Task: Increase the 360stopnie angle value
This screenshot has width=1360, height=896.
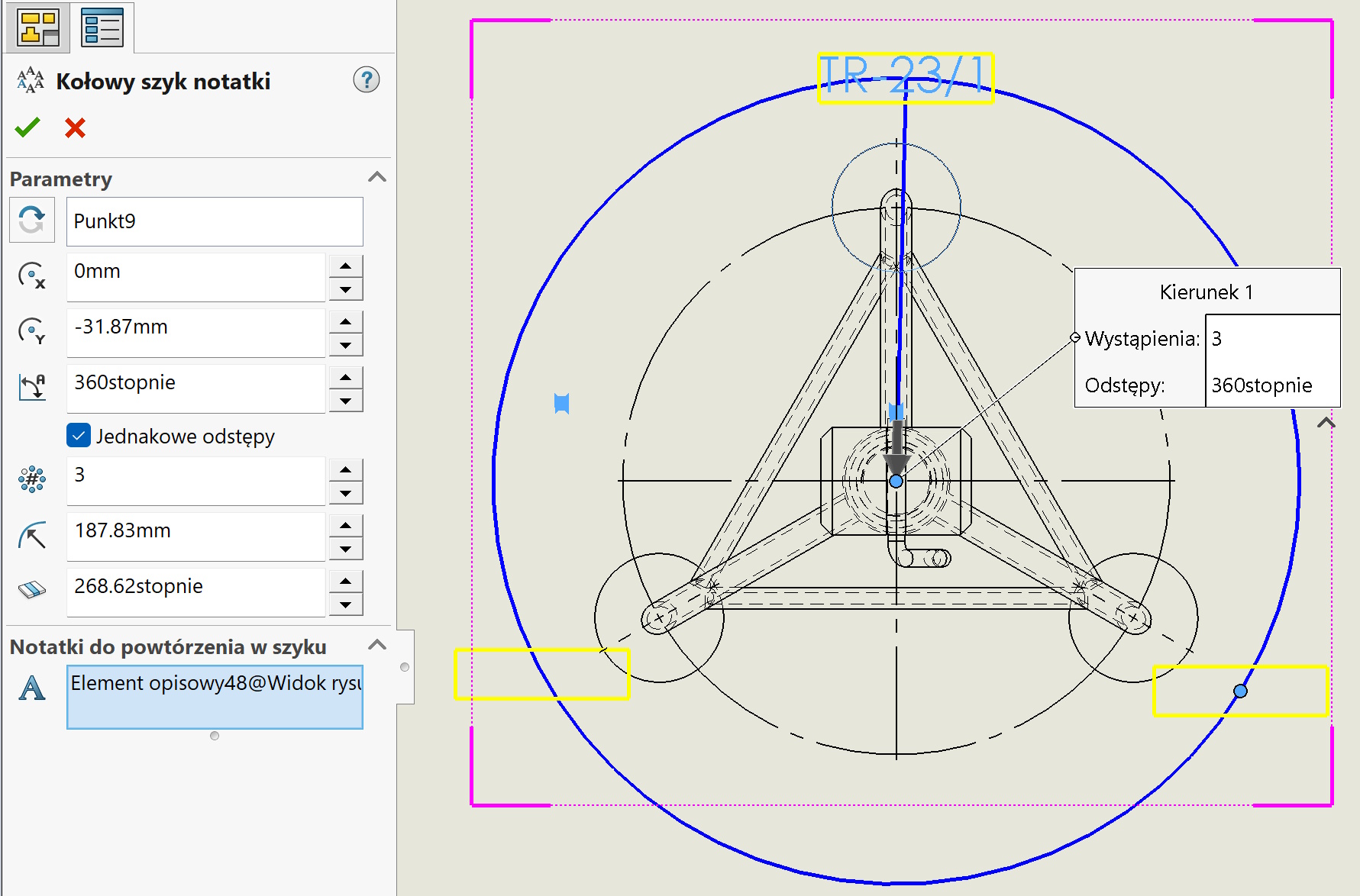Action: (x=346, y=377)
